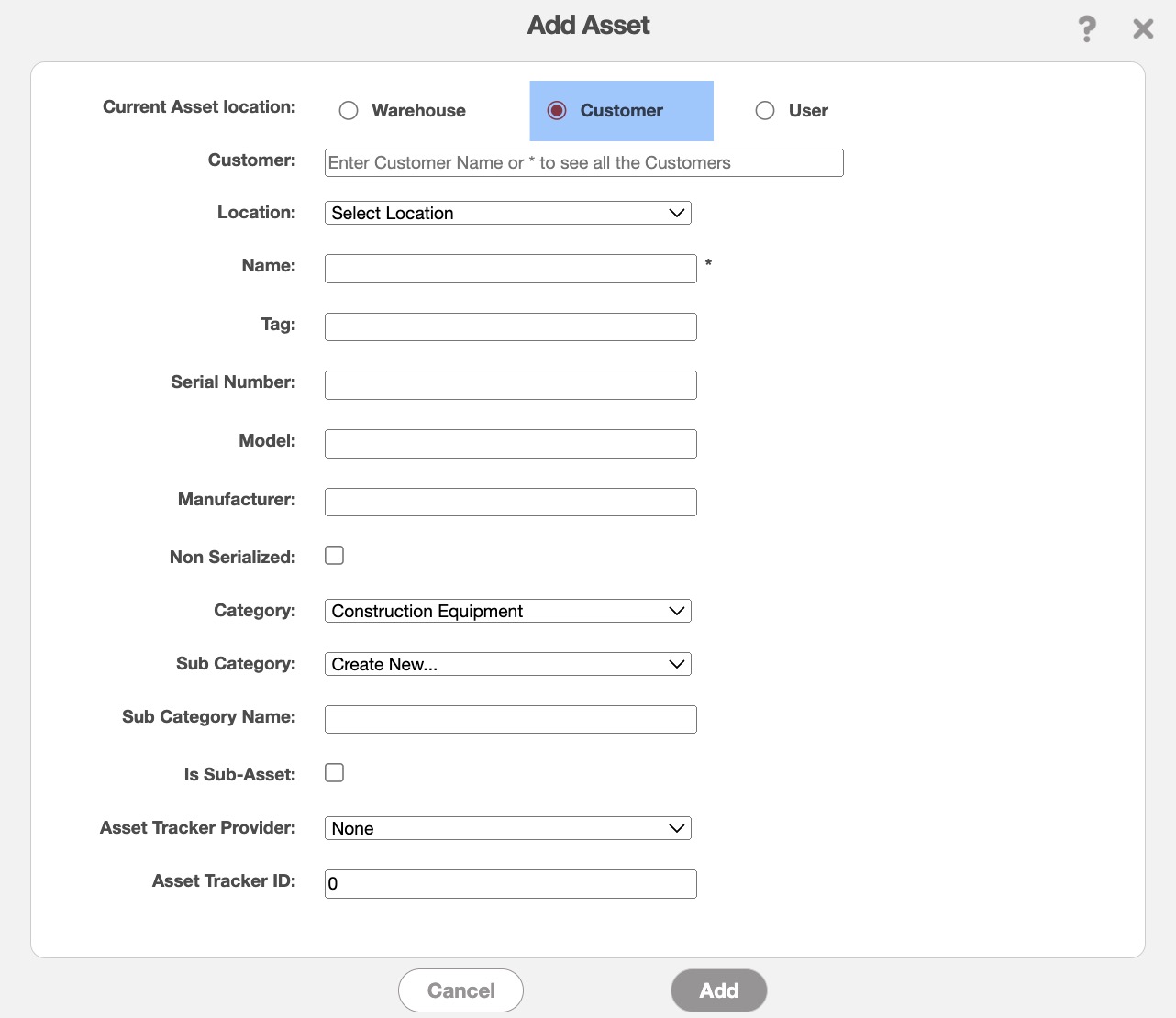Click the Serial Number field
The image size is (1176, 1018).
(510, 385)
